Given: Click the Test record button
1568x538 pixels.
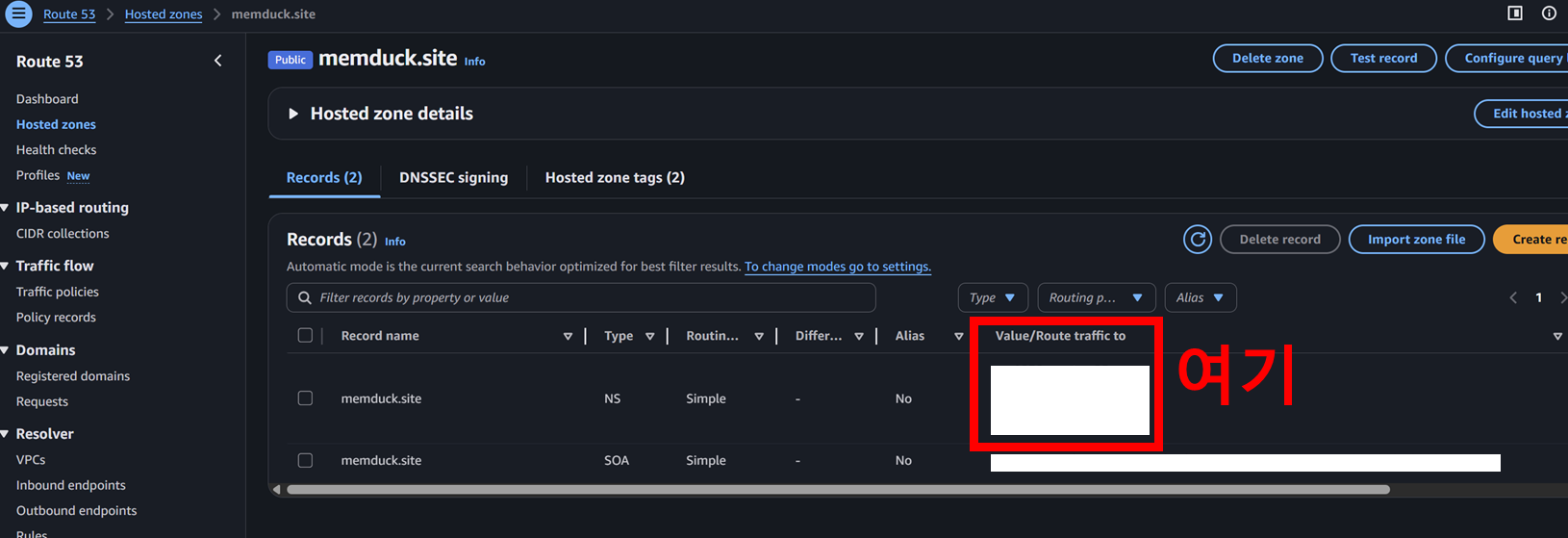Looking at the screenshot, I should (1383, 58).
